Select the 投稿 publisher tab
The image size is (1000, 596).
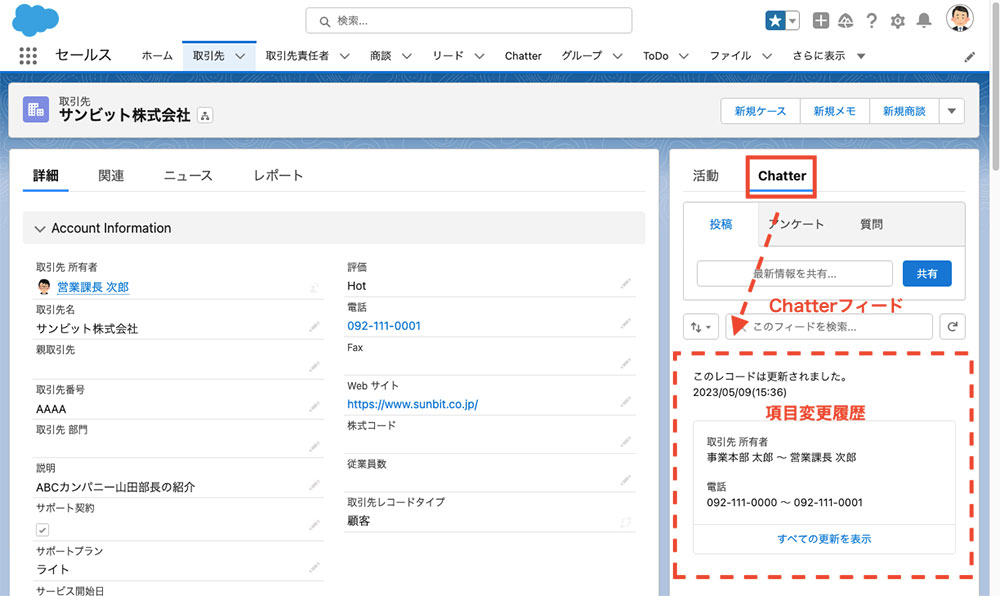pos(721,224)
